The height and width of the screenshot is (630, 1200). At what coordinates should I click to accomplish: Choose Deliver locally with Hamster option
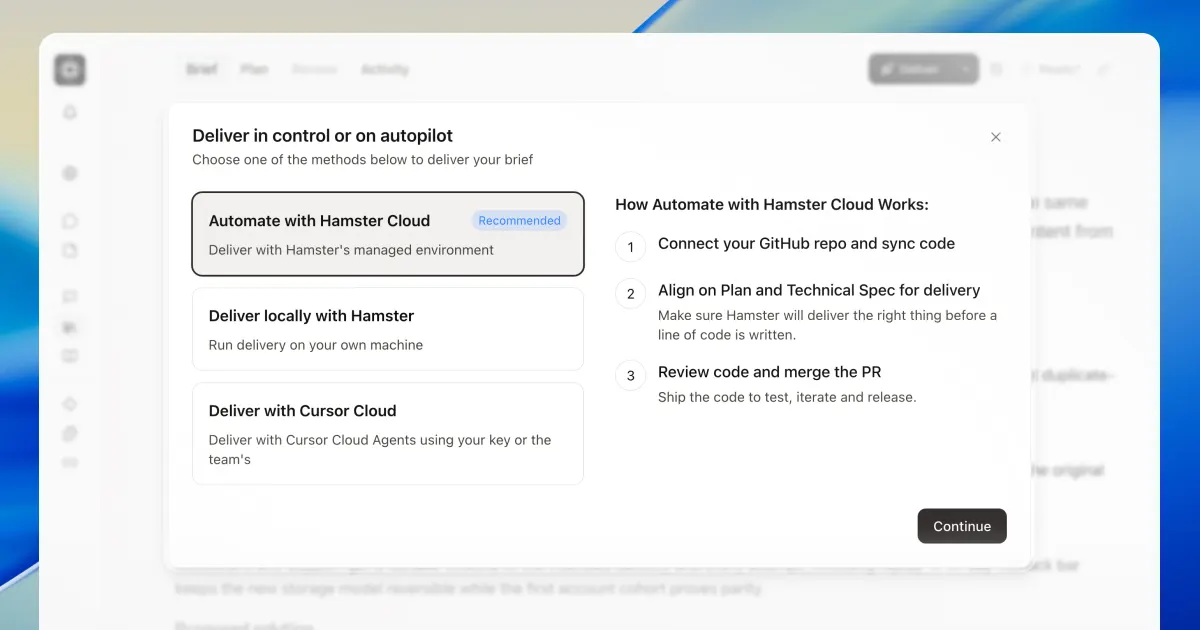coord(388,329)
